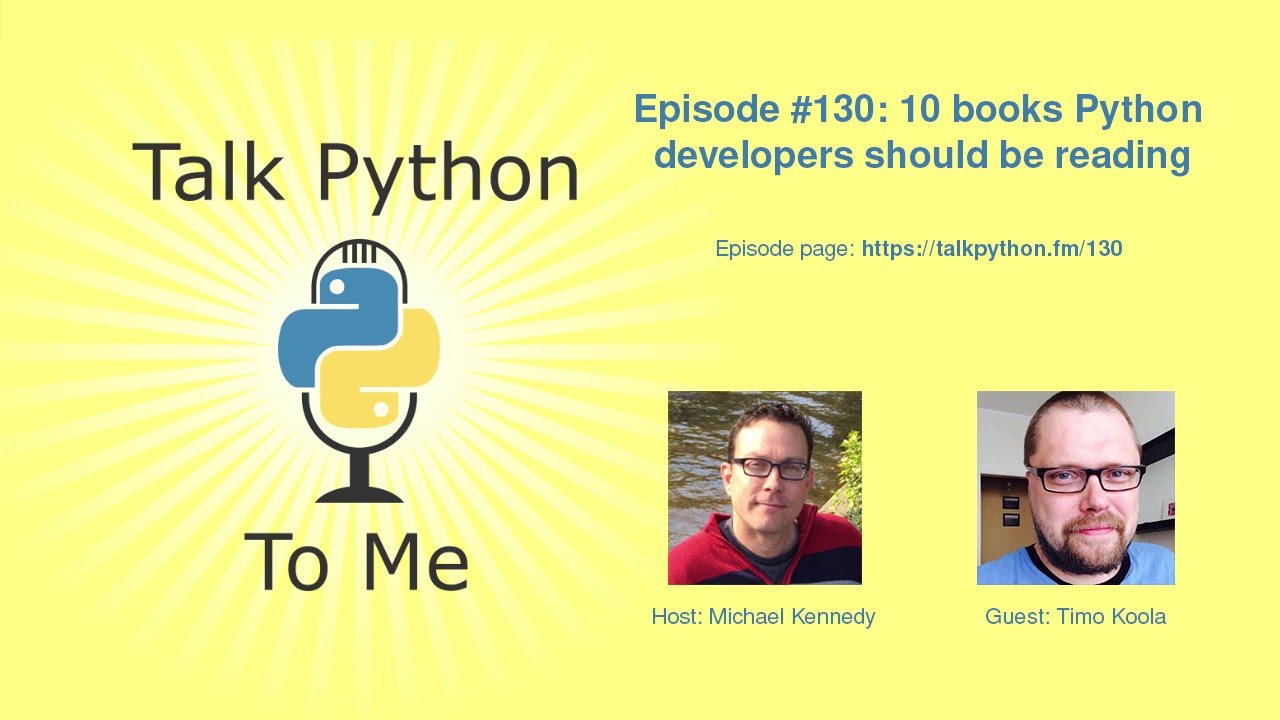Screen dimensions: 1280x720
Task: Select the episode #130 title heading
Action: tap(919, 132)
